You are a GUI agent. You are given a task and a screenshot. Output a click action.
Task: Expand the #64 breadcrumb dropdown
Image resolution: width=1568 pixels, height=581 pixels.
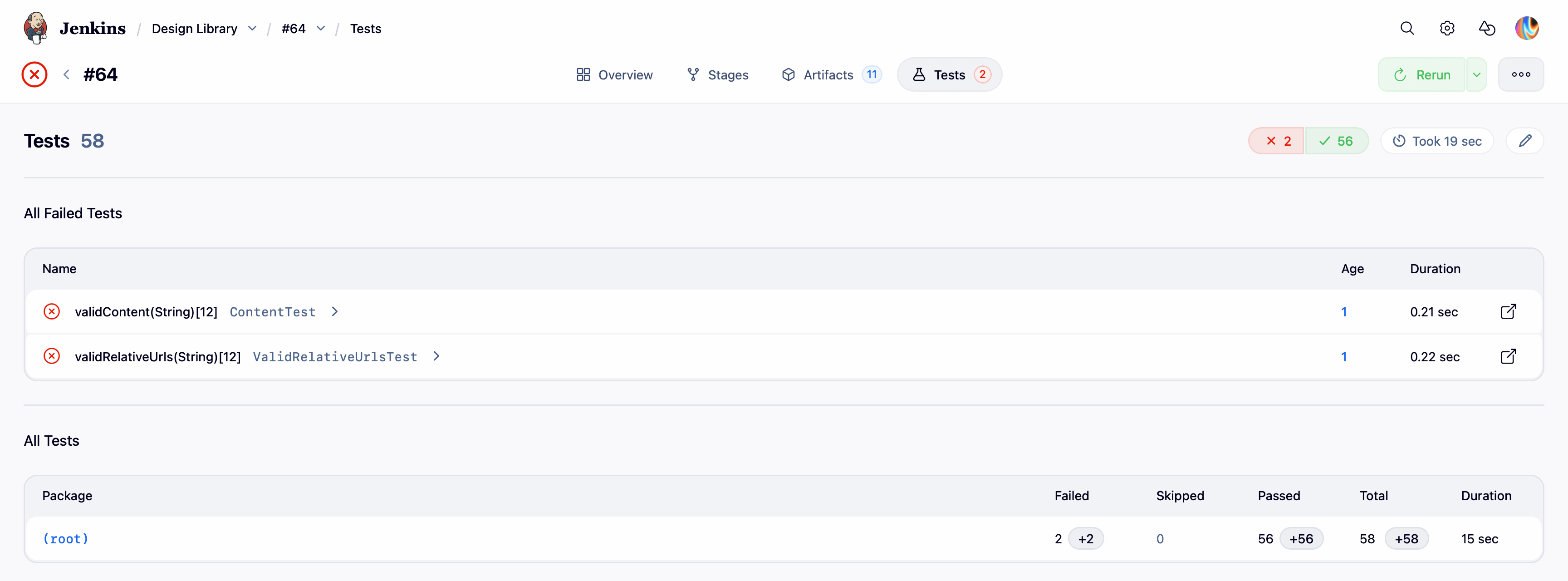pyautogui.click(x=321, y=29)
